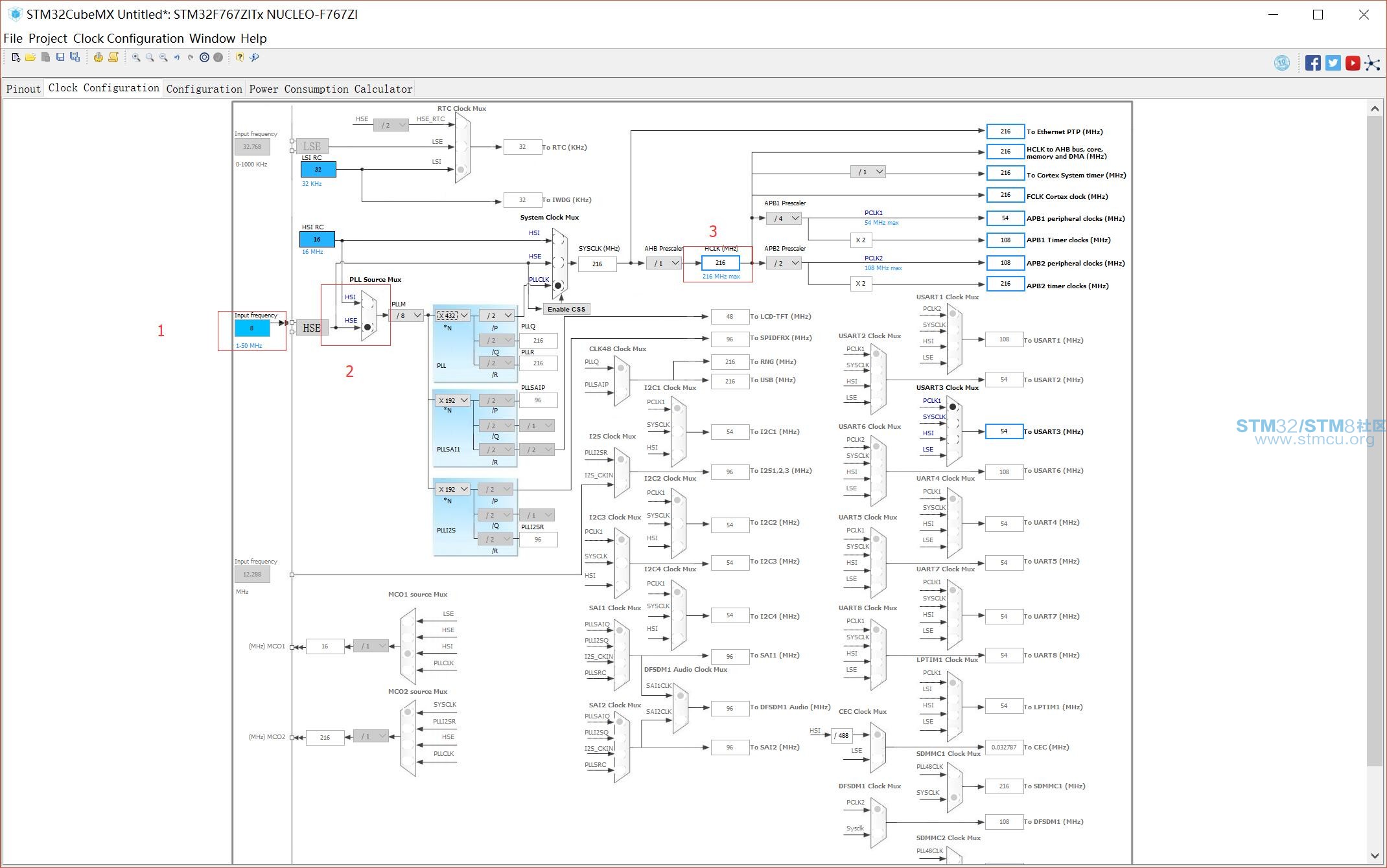Click the Generate Report scroll icon

coord(113,58)
